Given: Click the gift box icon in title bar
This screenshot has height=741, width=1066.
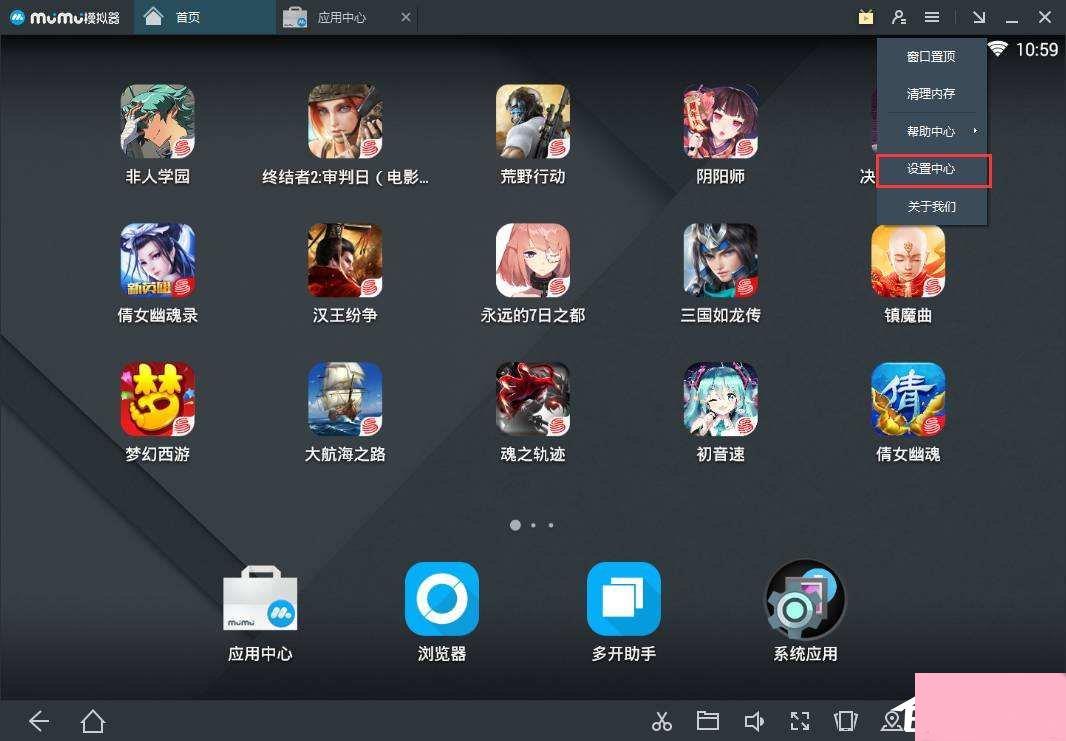Looking at the screenshot, I should pyautogui.click(x=865, y=17).
